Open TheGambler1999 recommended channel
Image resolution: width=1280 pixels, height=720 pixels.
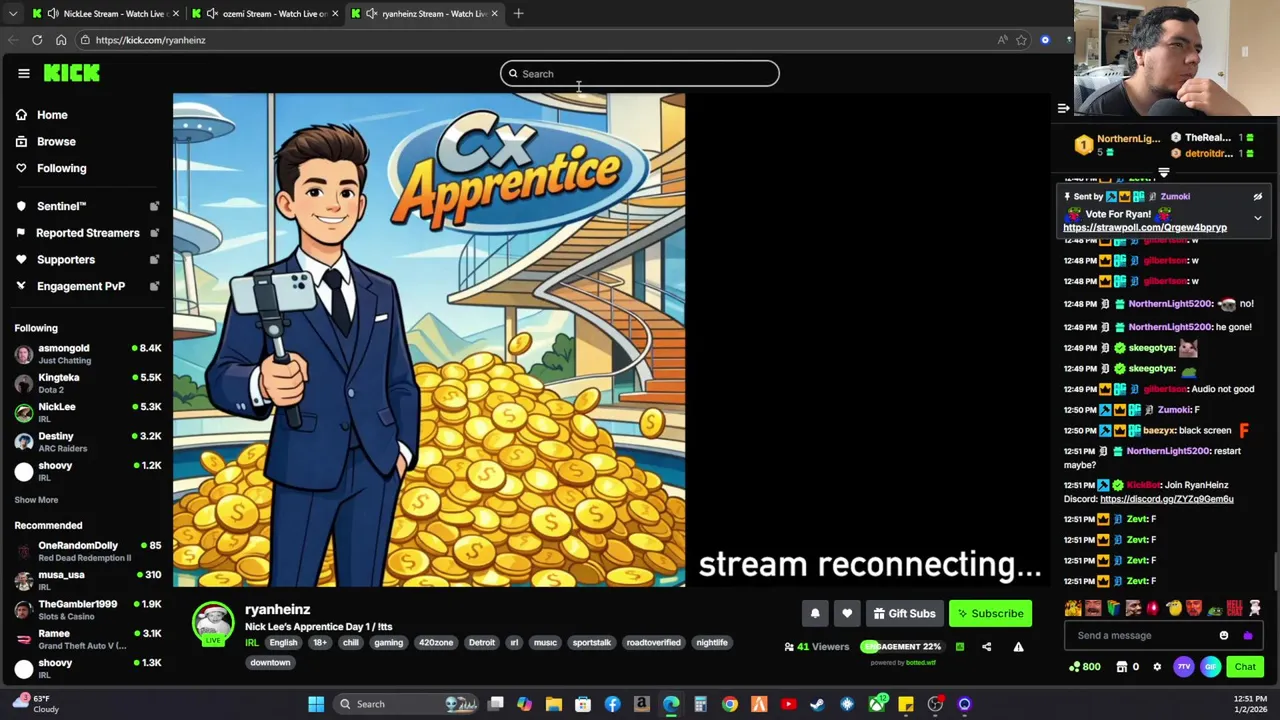tap(87, 609)
